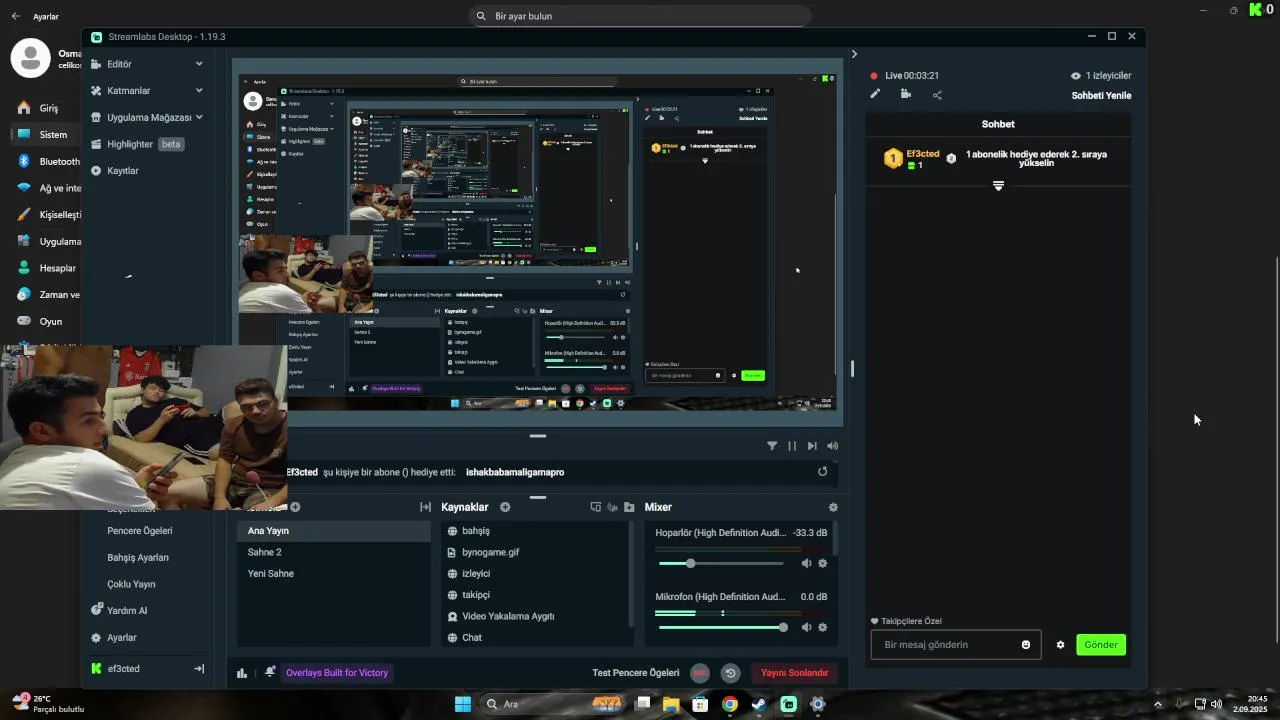Expand the Editör menu
1280x720 pixels.
click(147, 64)
